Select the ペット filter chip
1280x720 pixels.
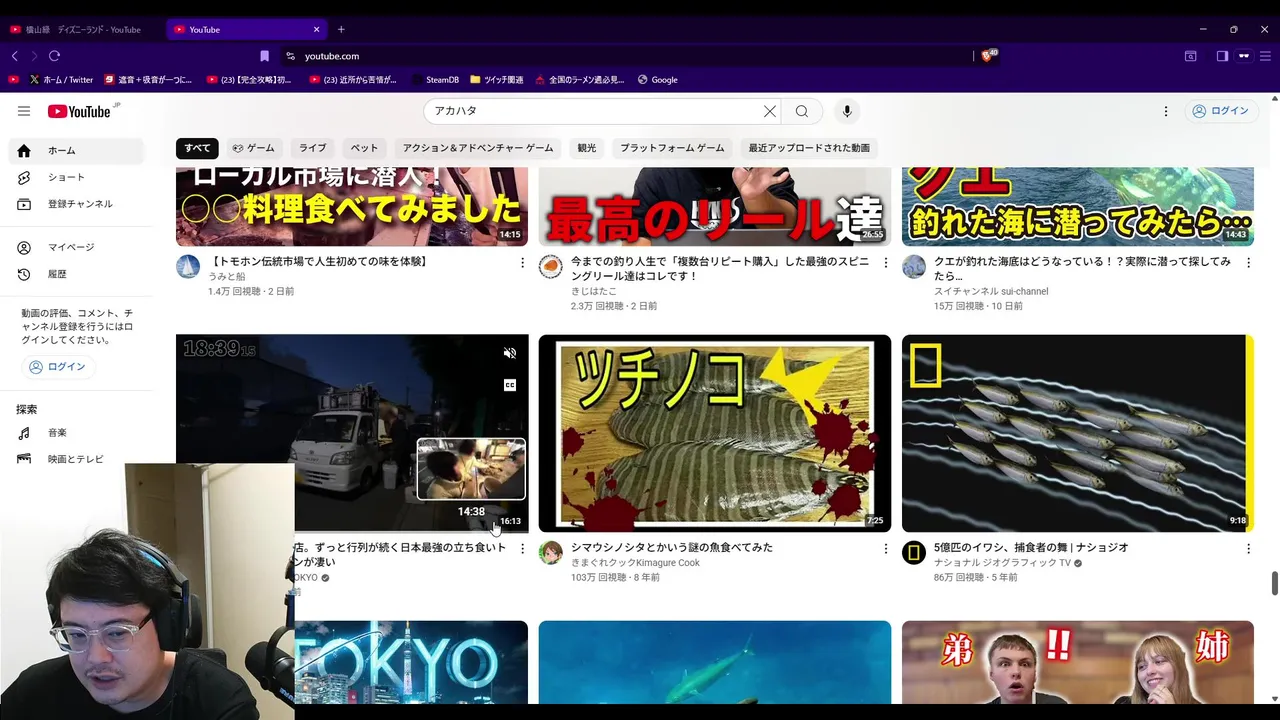(x=364, y=148)
